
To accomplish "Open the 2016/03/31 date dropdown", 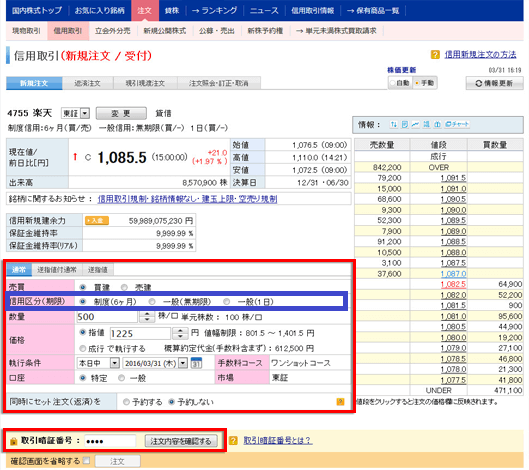I will [155, 363].
